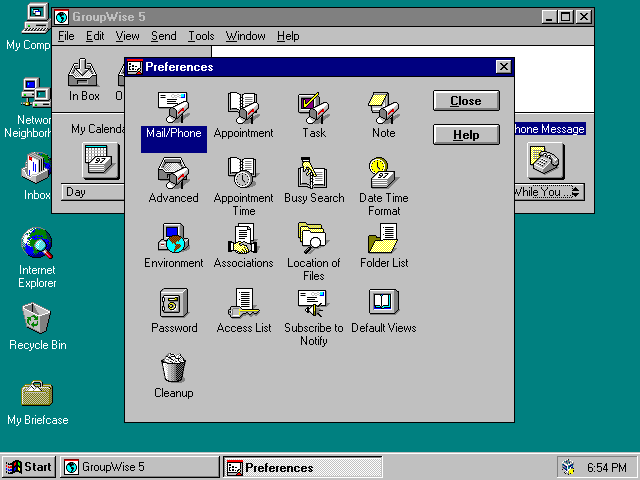Open the Cleanup trash can icon
The width and height of the screenshot is (640, 480).
pyautogui.click(x=173, y=368)
